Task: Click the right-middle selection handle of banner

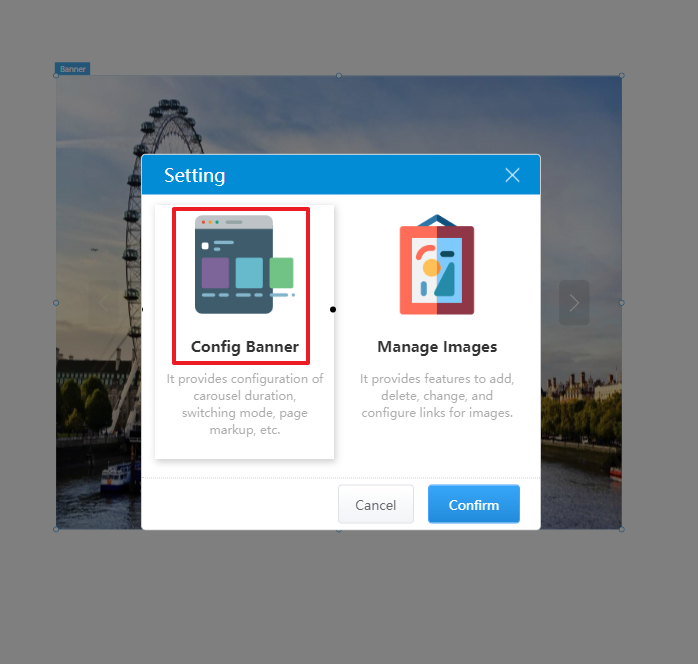Action: click(x=622, y=303)
